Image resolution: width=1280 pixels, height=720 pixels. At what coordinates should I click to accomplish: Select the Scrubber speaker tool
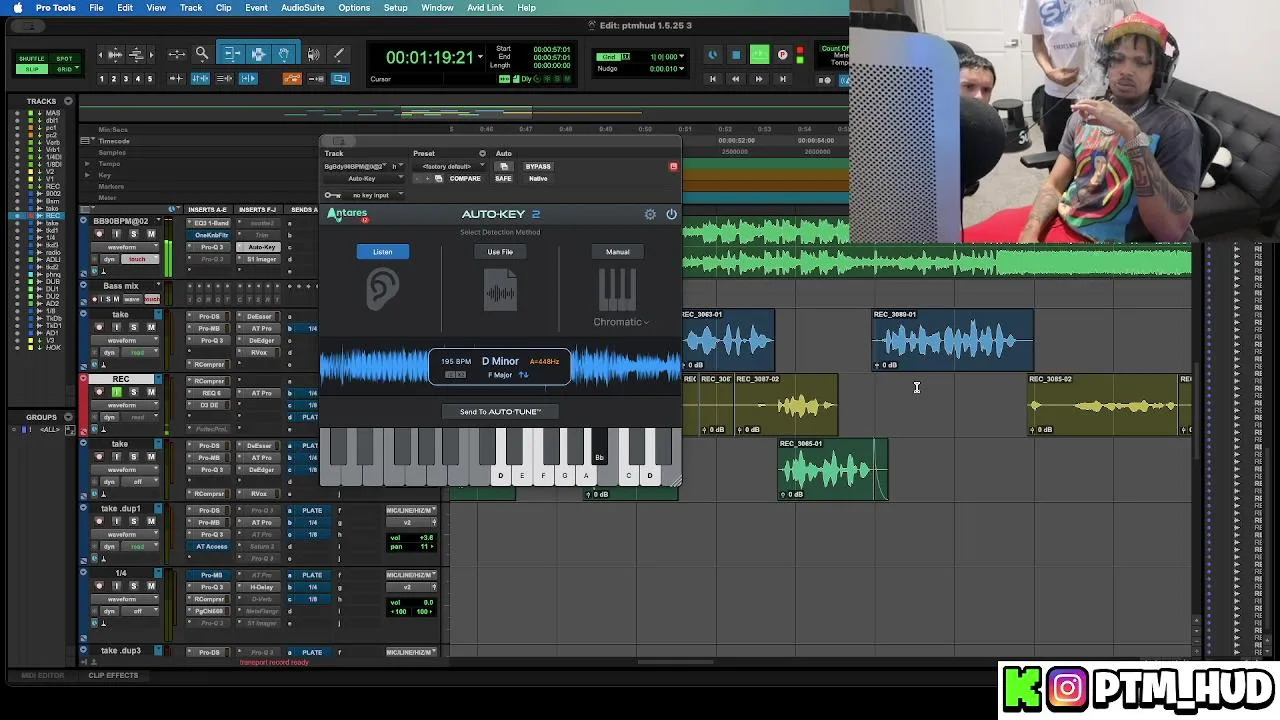[313, 55]
